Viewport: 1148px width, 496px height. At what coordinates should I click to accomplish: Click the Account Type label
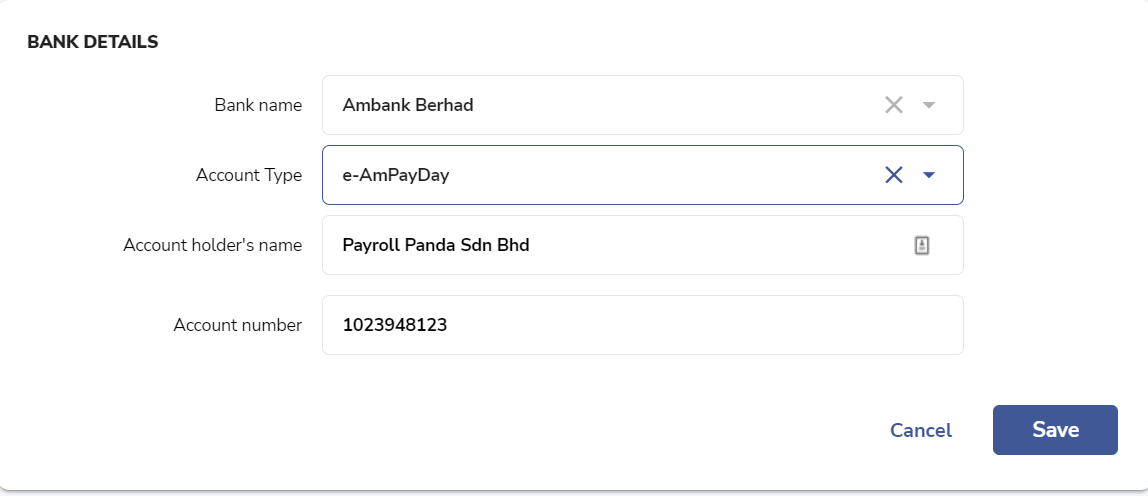249,175
